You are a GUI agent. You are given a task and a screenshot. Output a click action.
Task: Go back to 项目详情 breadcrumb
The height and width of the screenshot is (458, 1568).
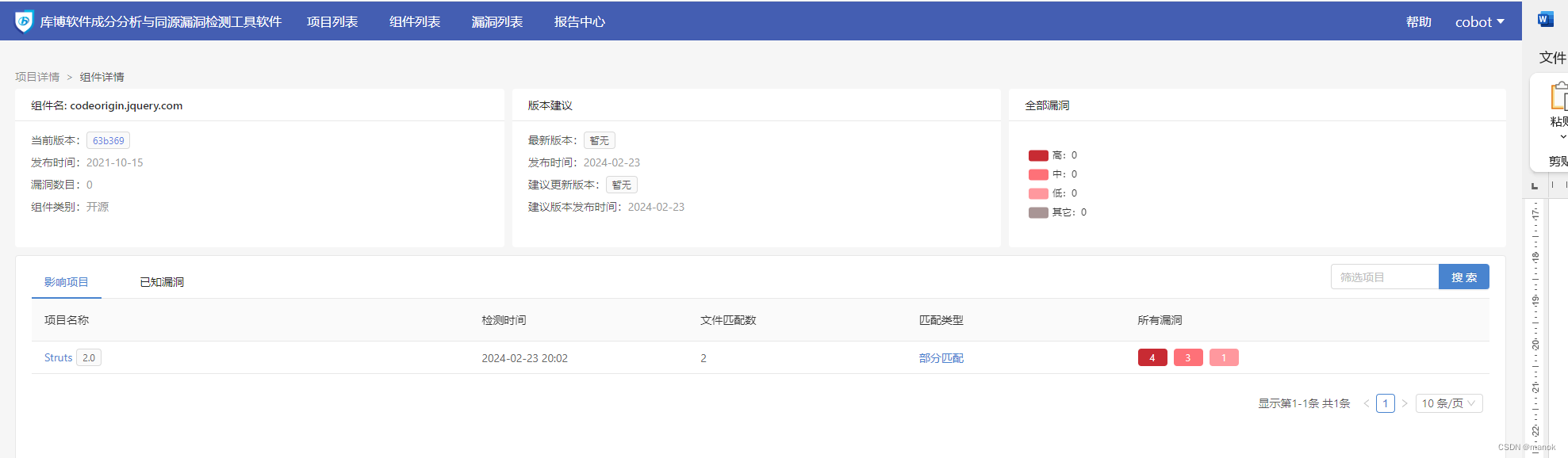pos(37,77)
